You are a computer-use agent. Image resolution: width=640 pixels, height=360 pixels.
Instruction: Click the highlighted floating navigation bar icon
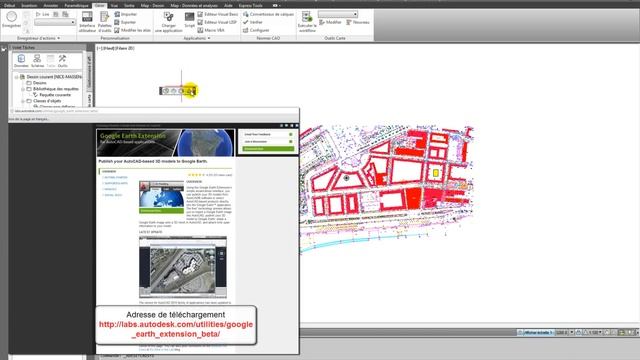pyautogui.click(x=190, y=91)
